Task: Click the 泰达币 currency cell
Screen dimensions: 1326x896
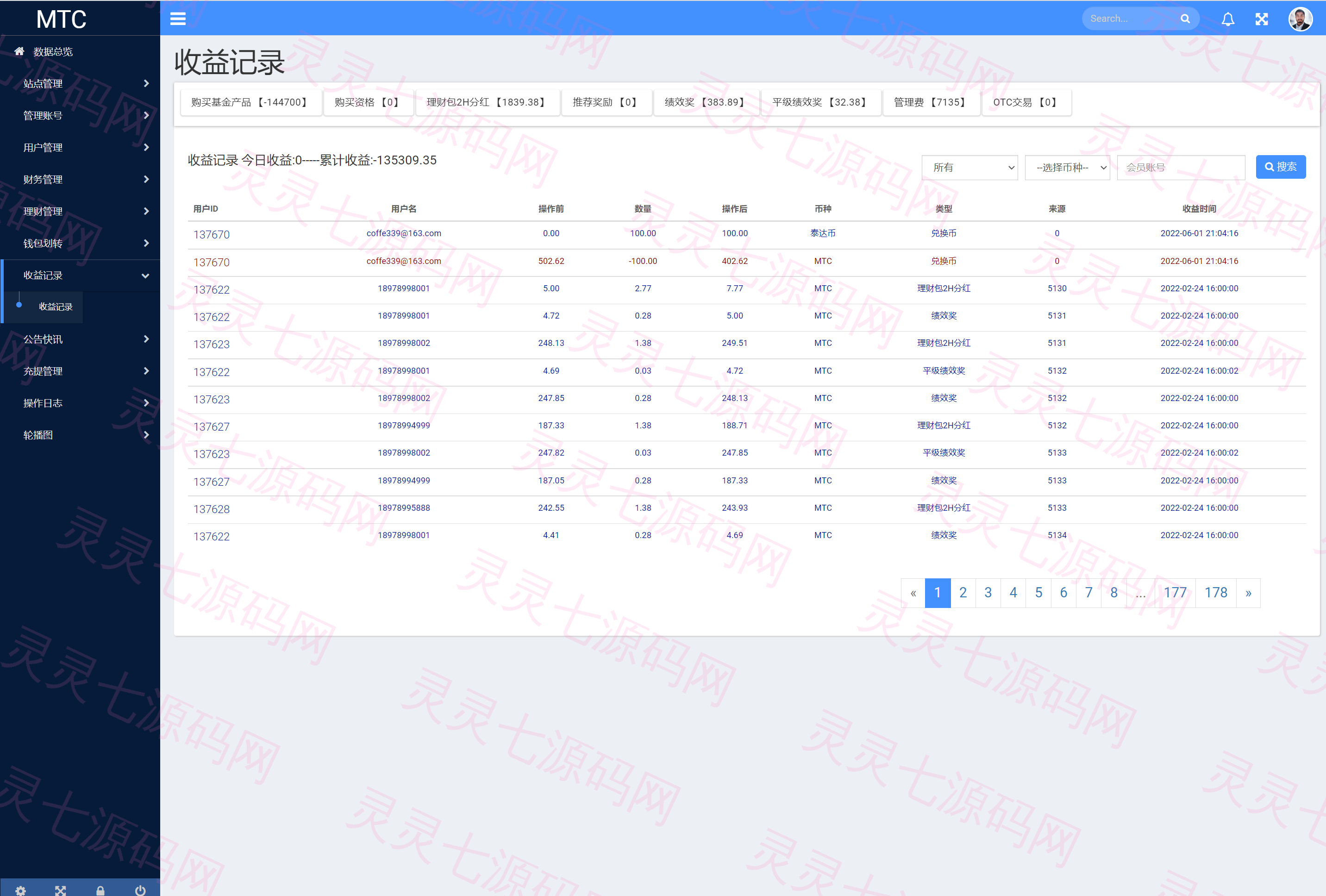Action: point(823,233)
